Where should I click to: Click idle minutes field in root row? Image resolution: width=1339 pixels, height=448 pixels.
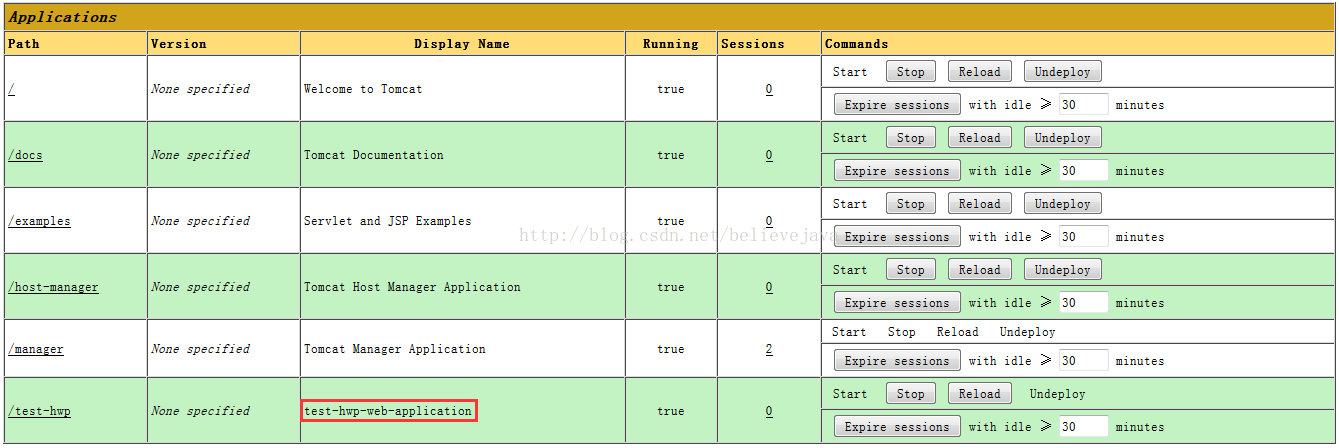coord(1083,105)
